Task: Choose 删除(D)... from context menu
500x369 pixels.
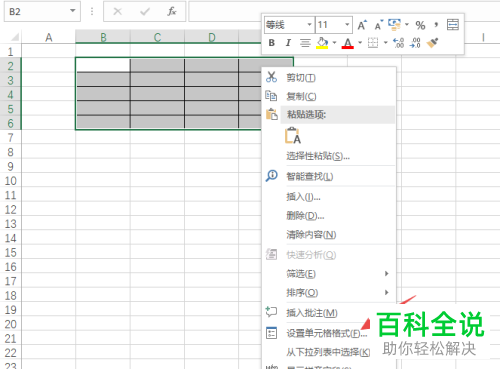Action: point(329,216)
